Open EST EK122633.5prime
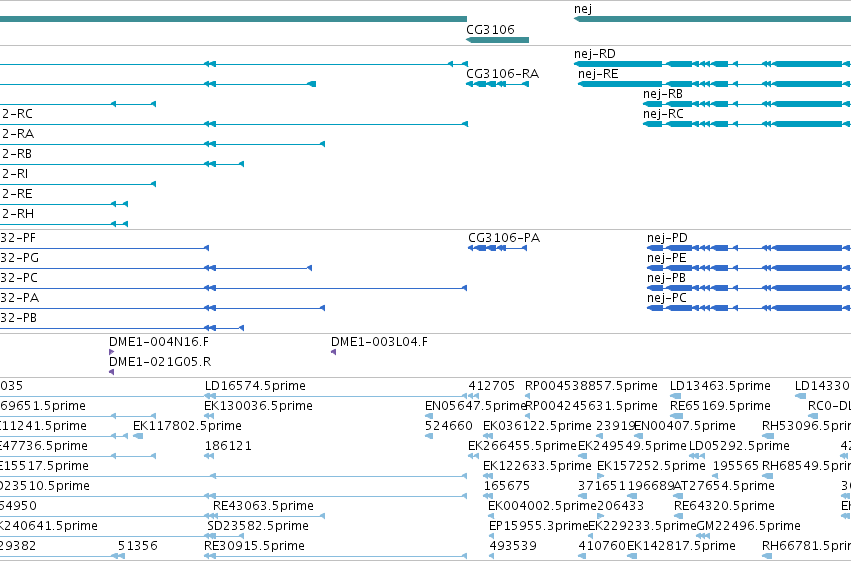Screen dimensions: 851x561 pyautogui.click(x=537, y=466)
